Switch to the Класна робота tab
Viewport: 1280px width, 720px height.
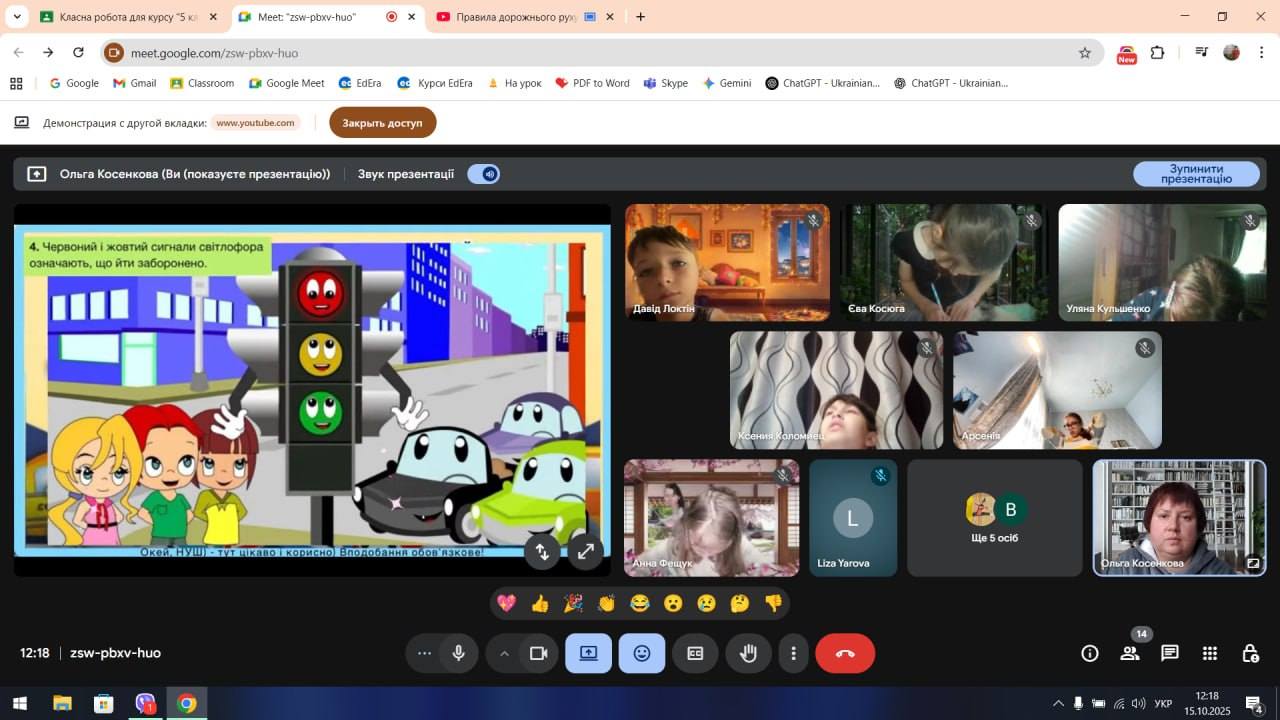(127, 17)
